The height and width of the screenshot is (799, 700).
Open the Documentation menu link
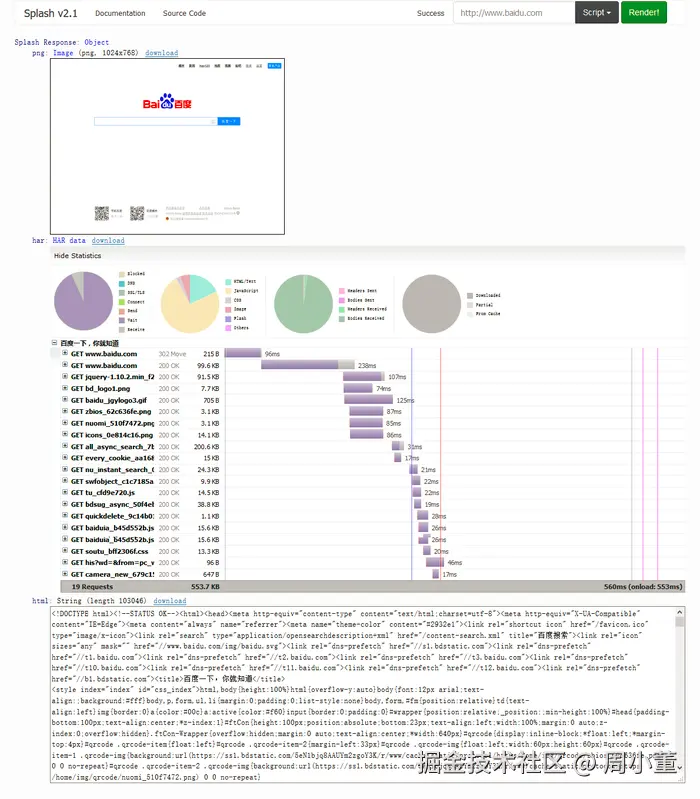[120, 13]
